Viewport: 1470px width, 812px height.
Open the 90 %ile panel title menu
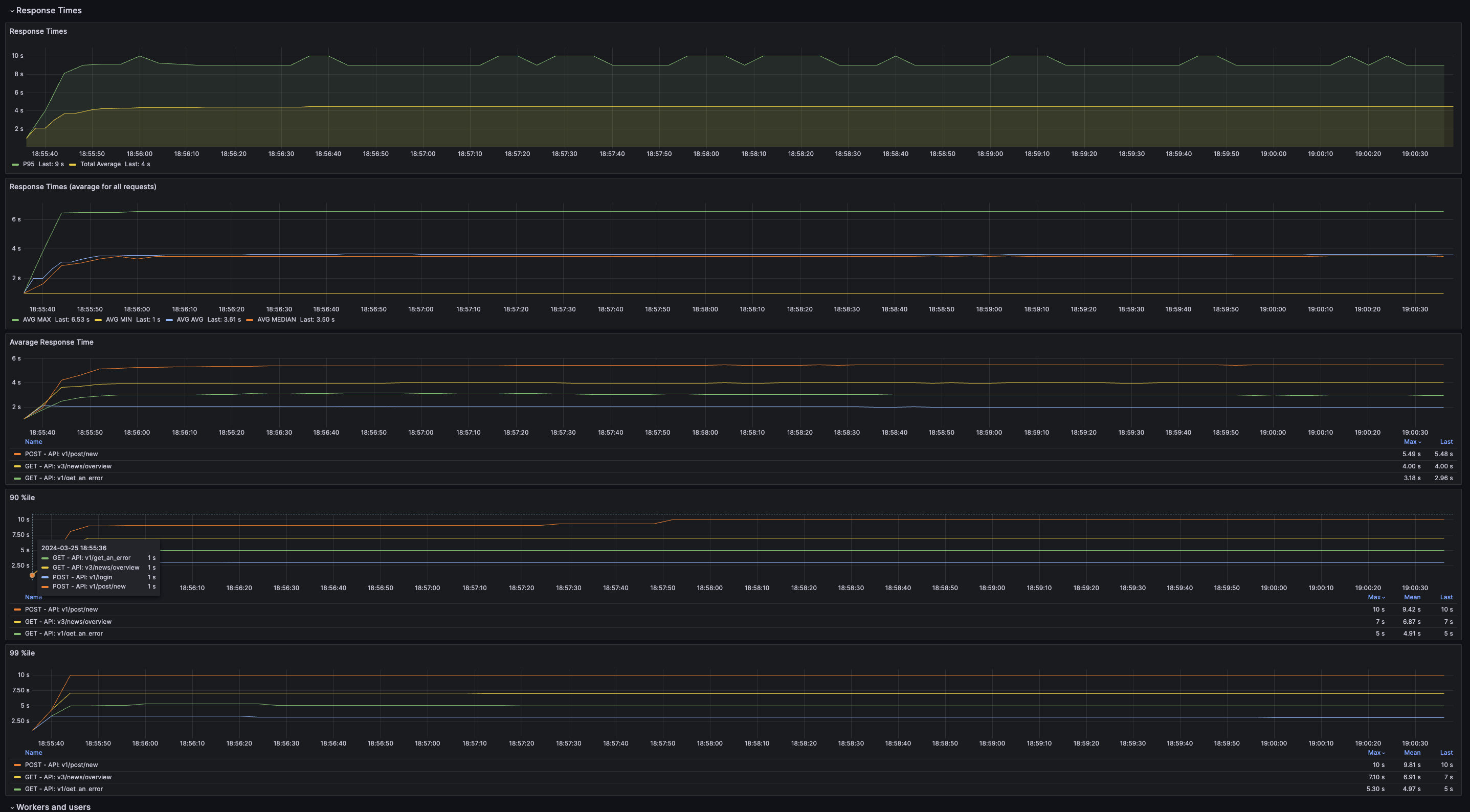23,498
